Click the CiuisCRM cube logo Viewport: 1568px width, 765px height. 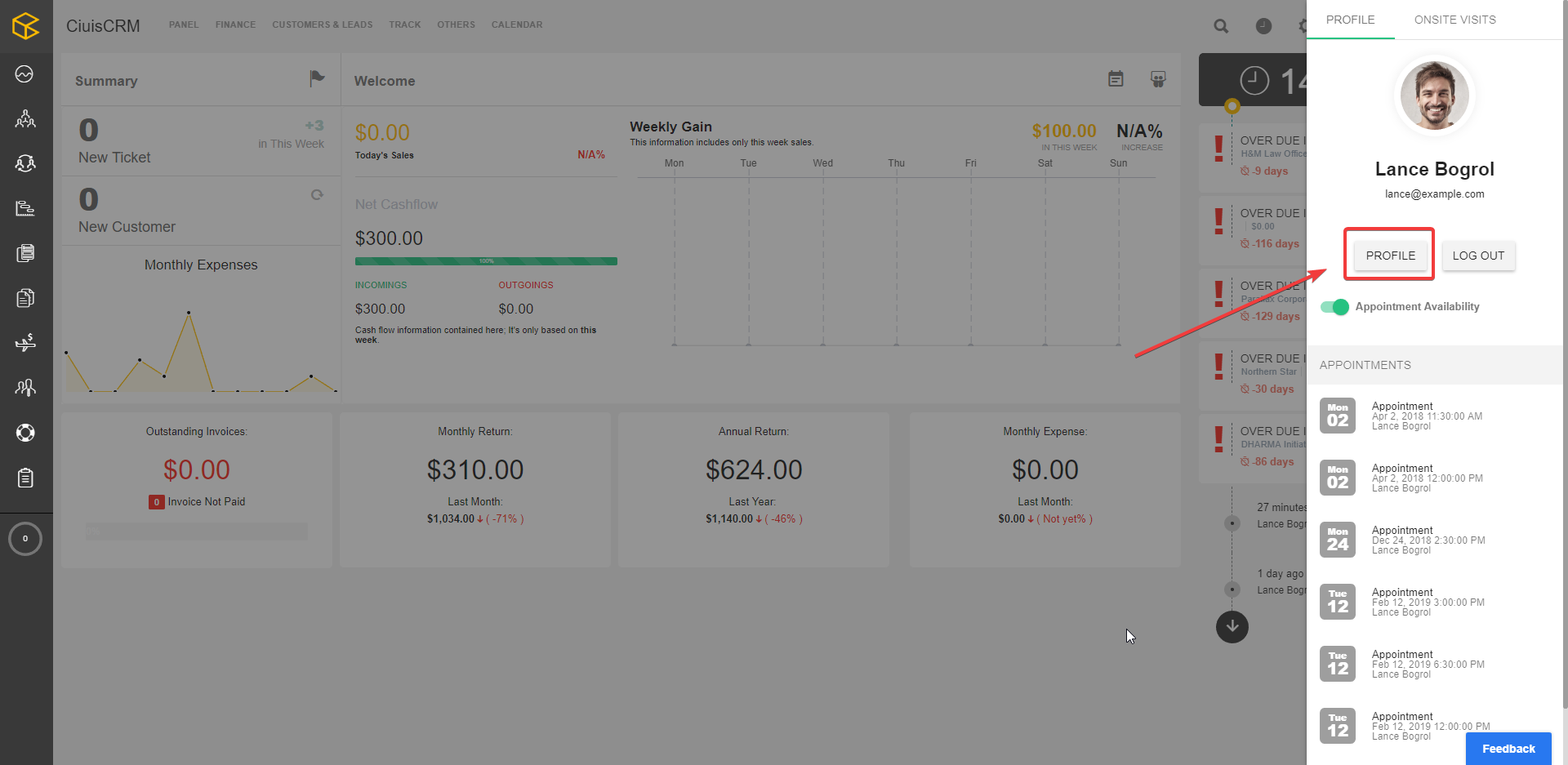25,26
